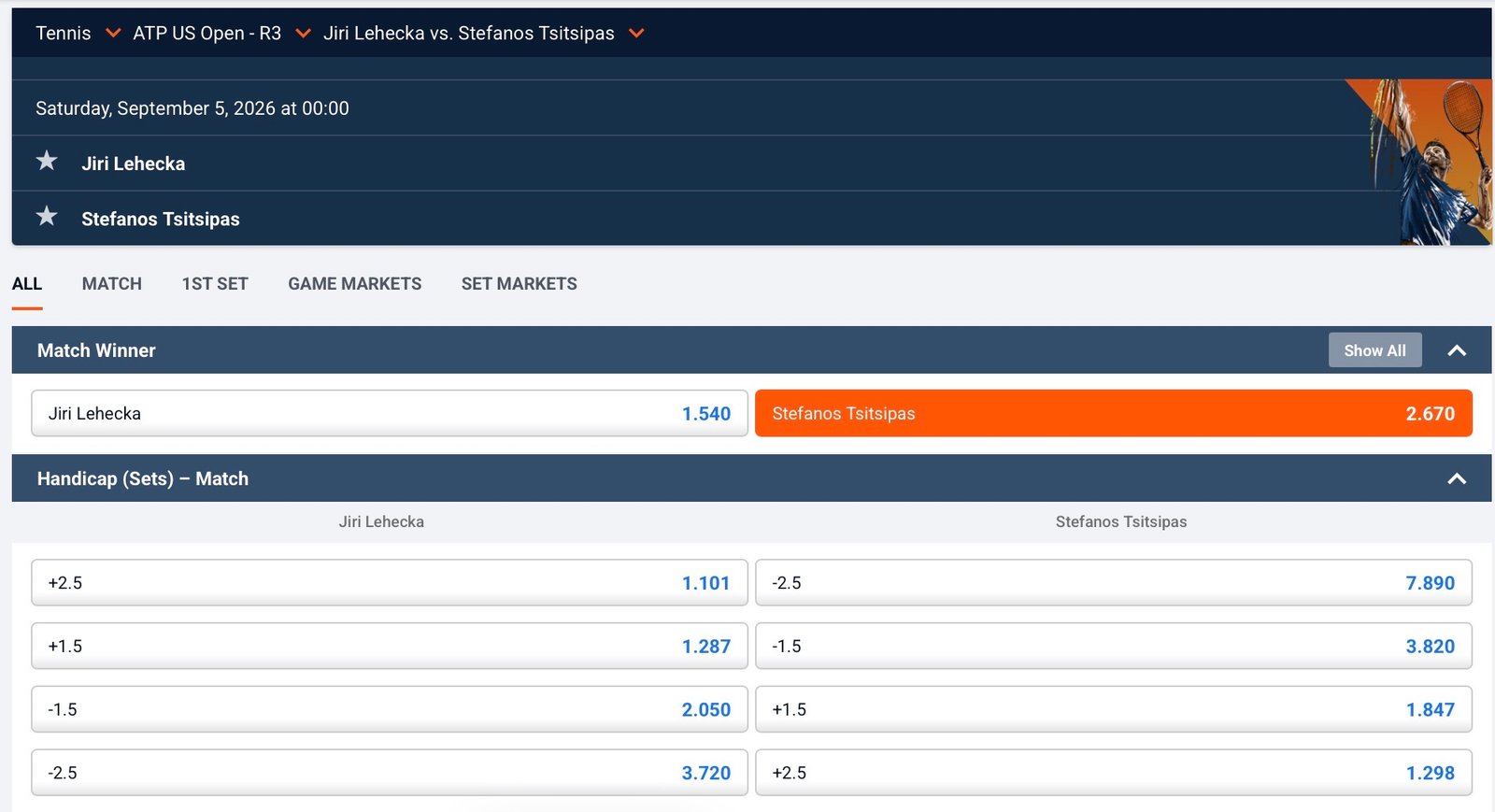The width and height of the screenshot is (1495, 812).
Task: Collapse the Match Winner section chevron
Action: (x=1457, y=350)
